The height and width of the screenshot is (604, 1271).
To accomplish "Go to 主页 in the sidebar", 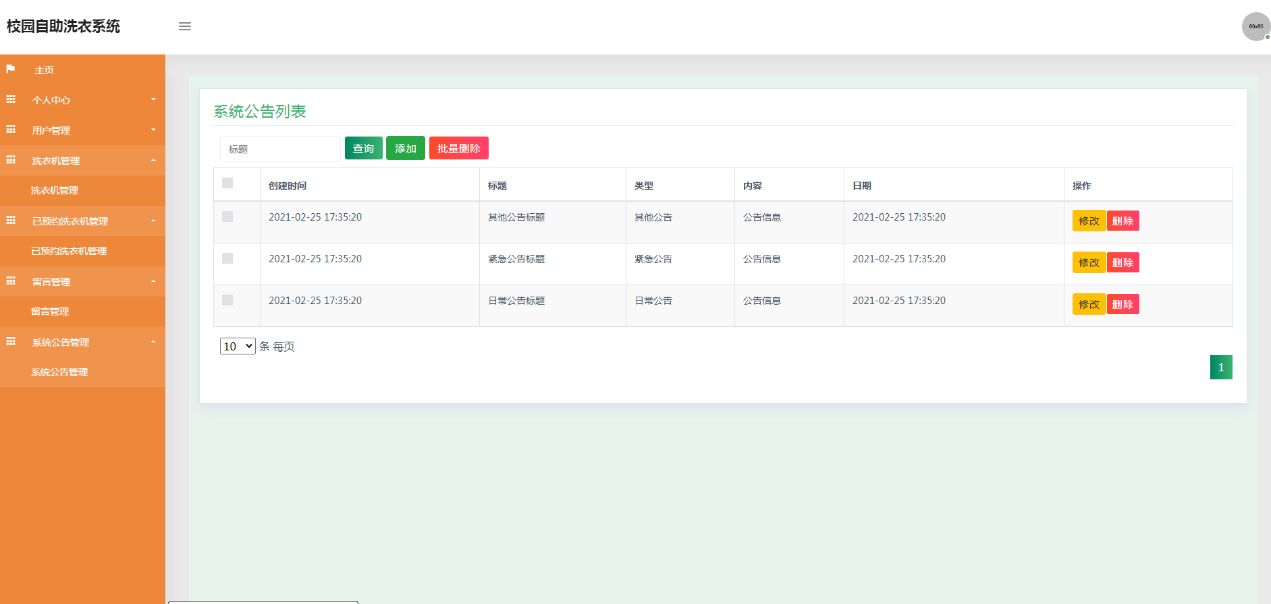I will tap(44, 70).
